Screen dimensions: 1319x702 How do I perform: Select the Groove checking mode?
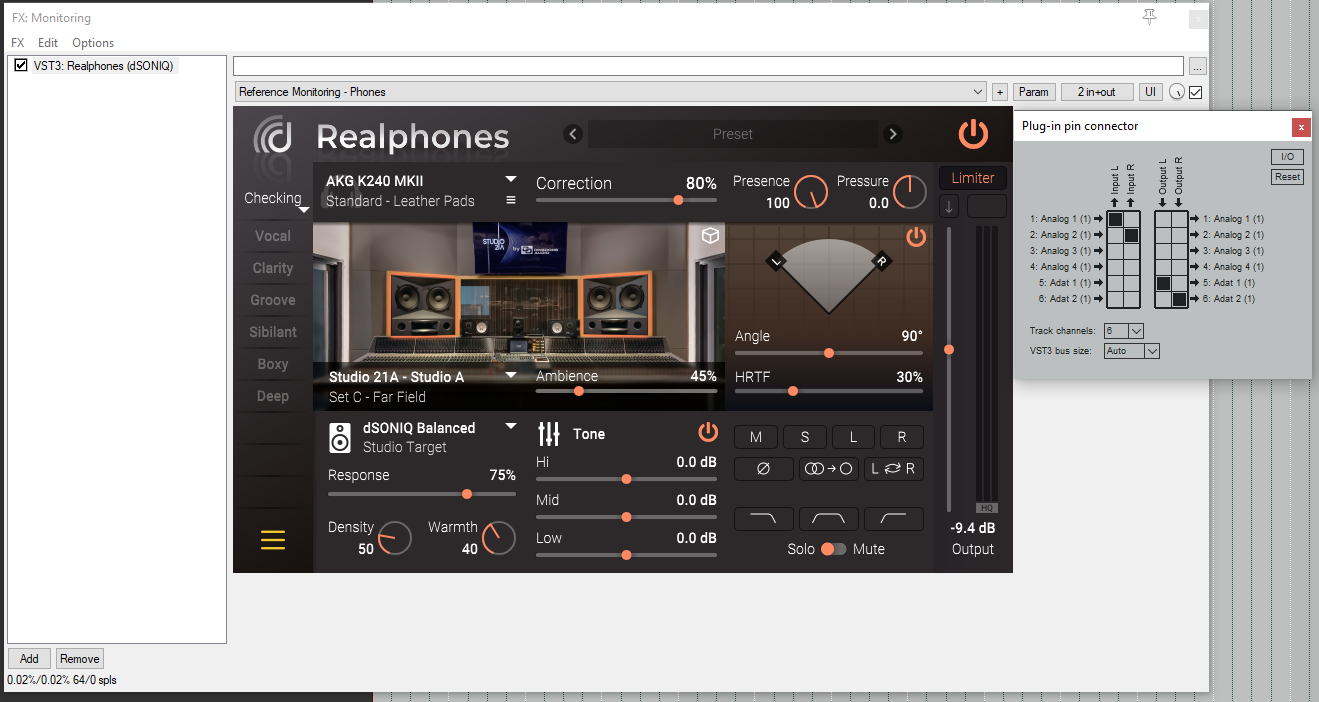pyautogui.click(x=273, y=300)
